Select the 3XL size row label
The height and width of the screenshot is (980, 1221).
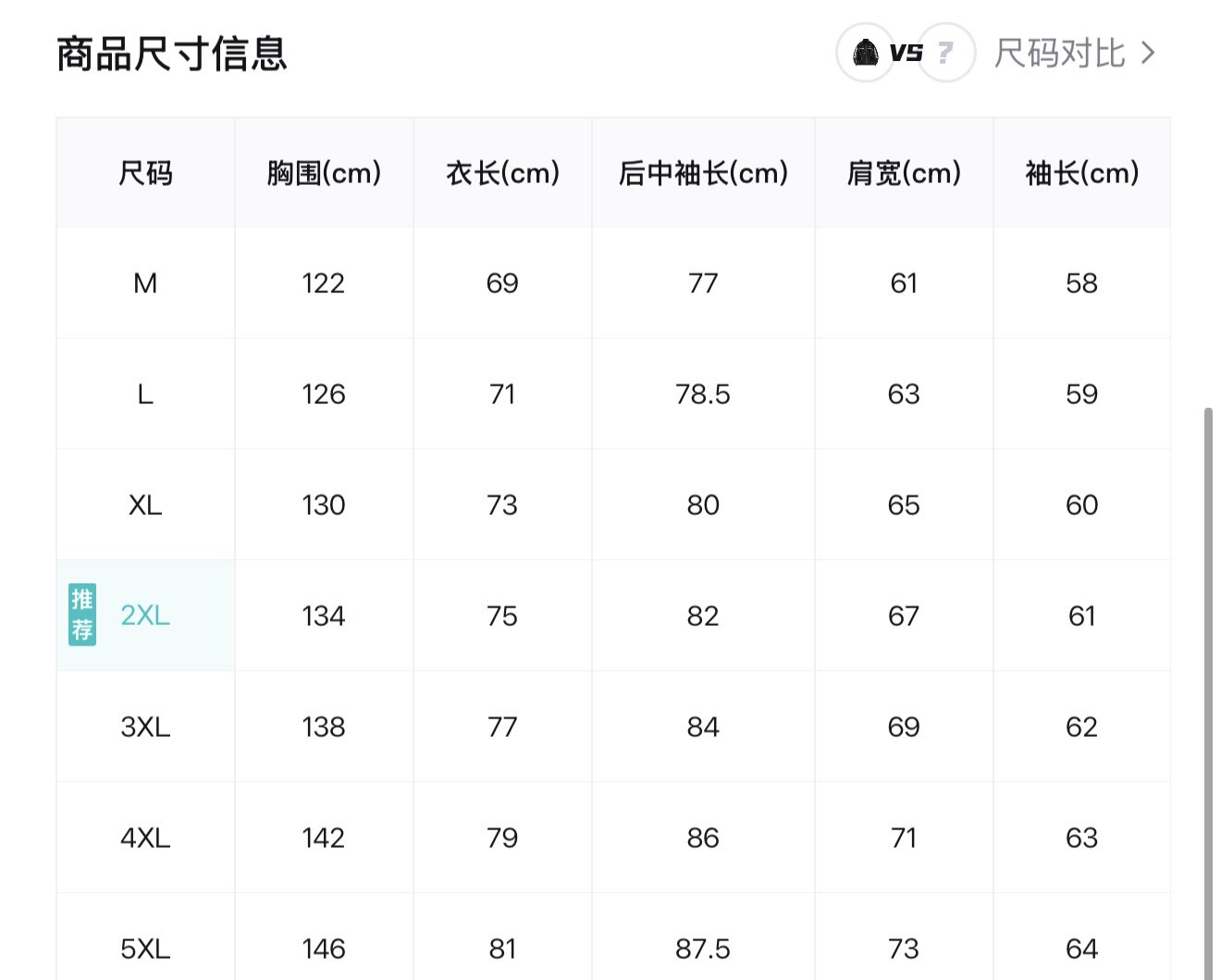[145, 727]
